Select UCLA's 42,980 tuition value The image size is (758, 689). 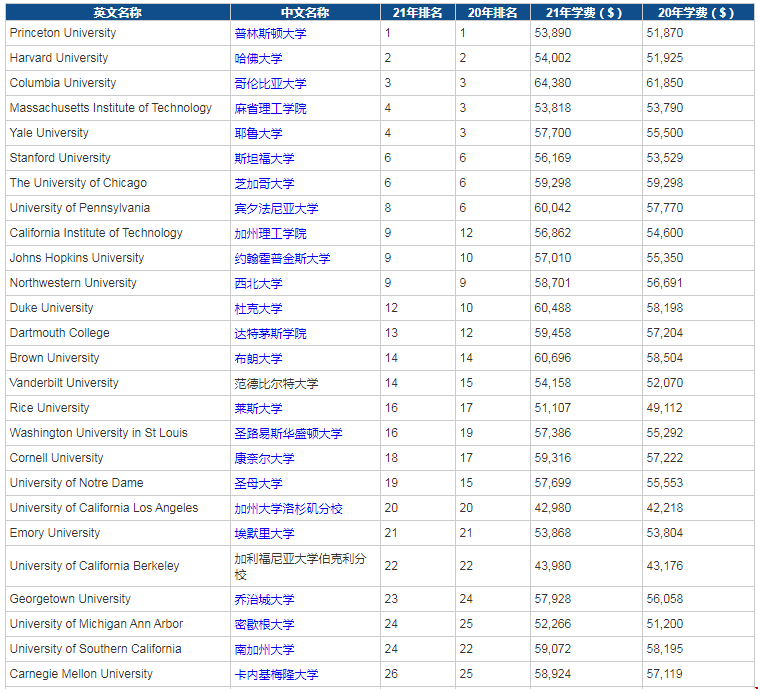(x=553, y=508)
